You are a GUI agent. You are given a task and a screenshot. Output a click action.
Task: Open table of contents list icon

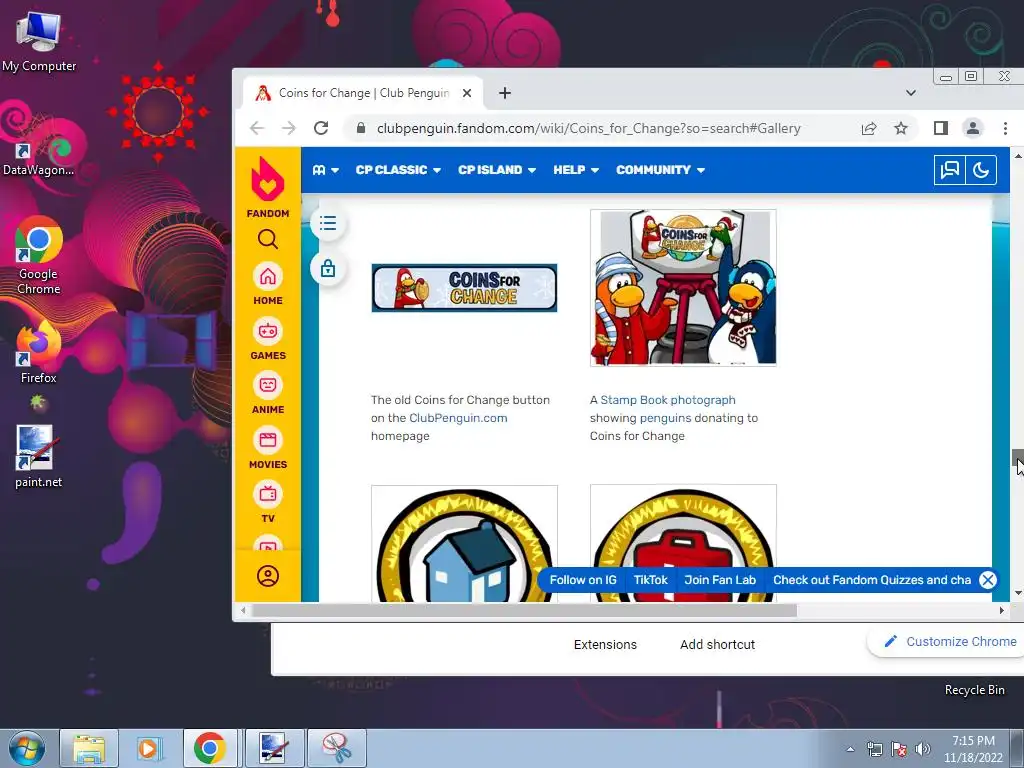[328, 223]
